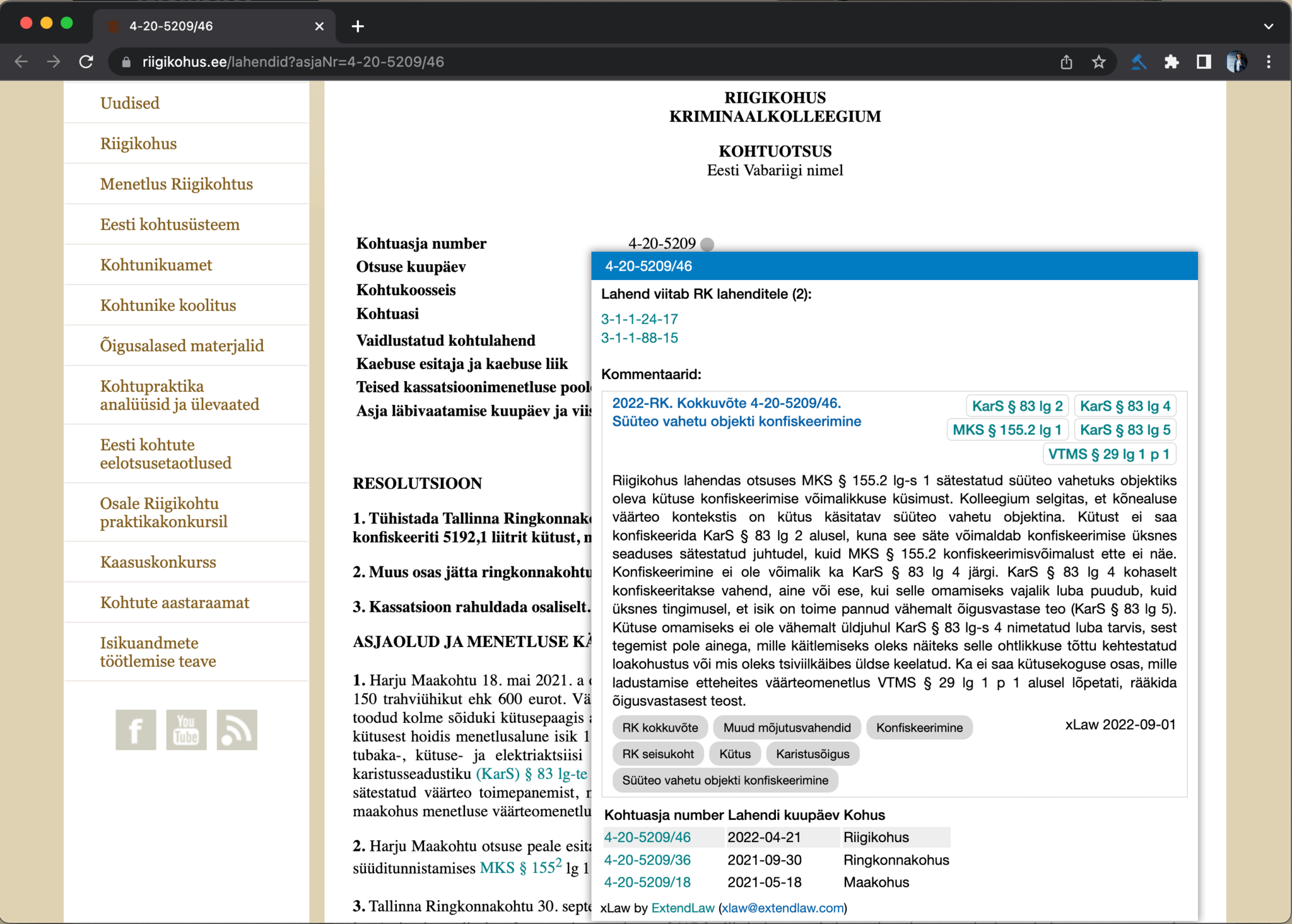Toggle the RK kokkuvõte tag

coord(659,727)
